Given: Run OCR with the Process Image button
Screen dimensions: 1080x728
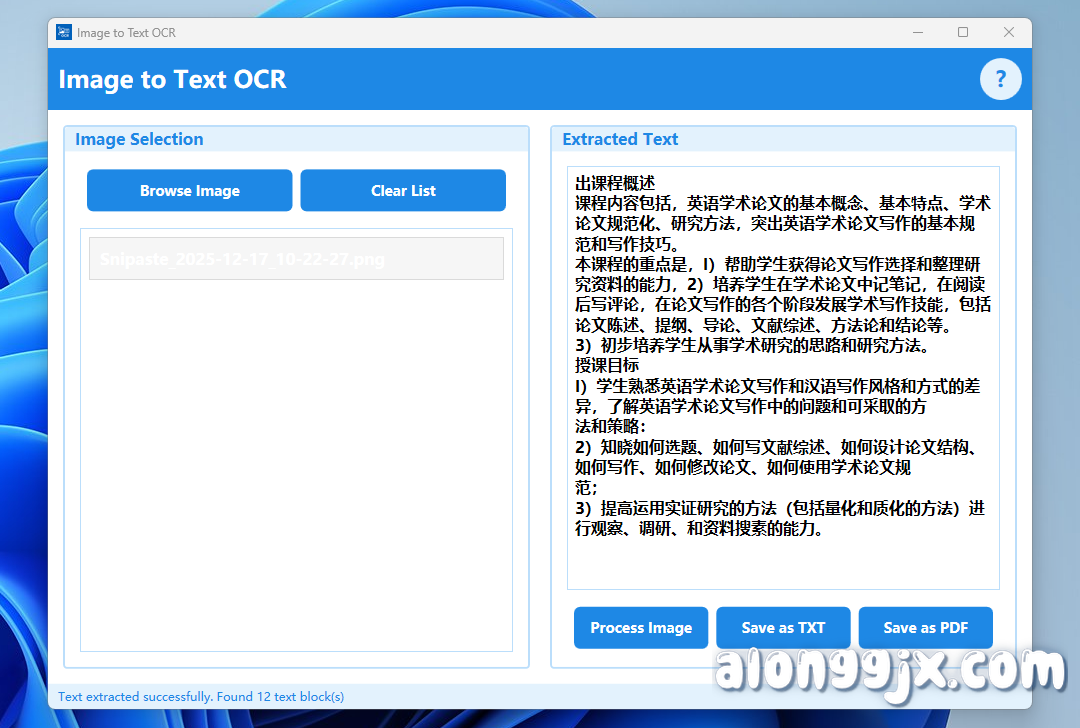Looking at the screenshot, I should click(x=641, y=627).
